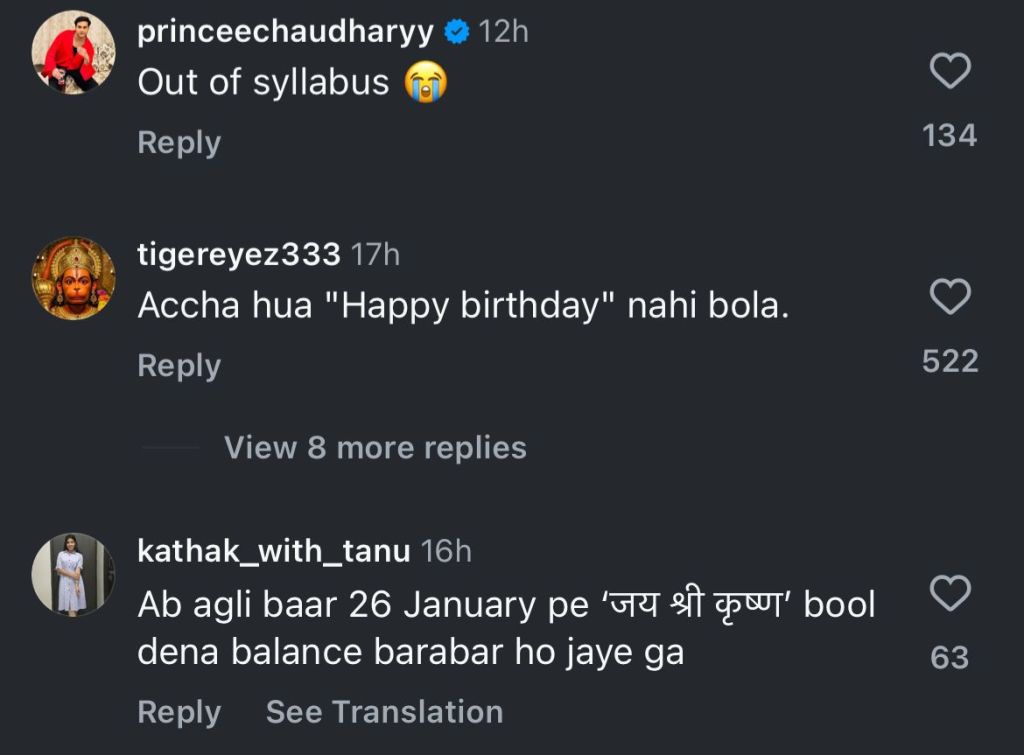Click "See Translation" under the Hindi comment

[384, 712]
